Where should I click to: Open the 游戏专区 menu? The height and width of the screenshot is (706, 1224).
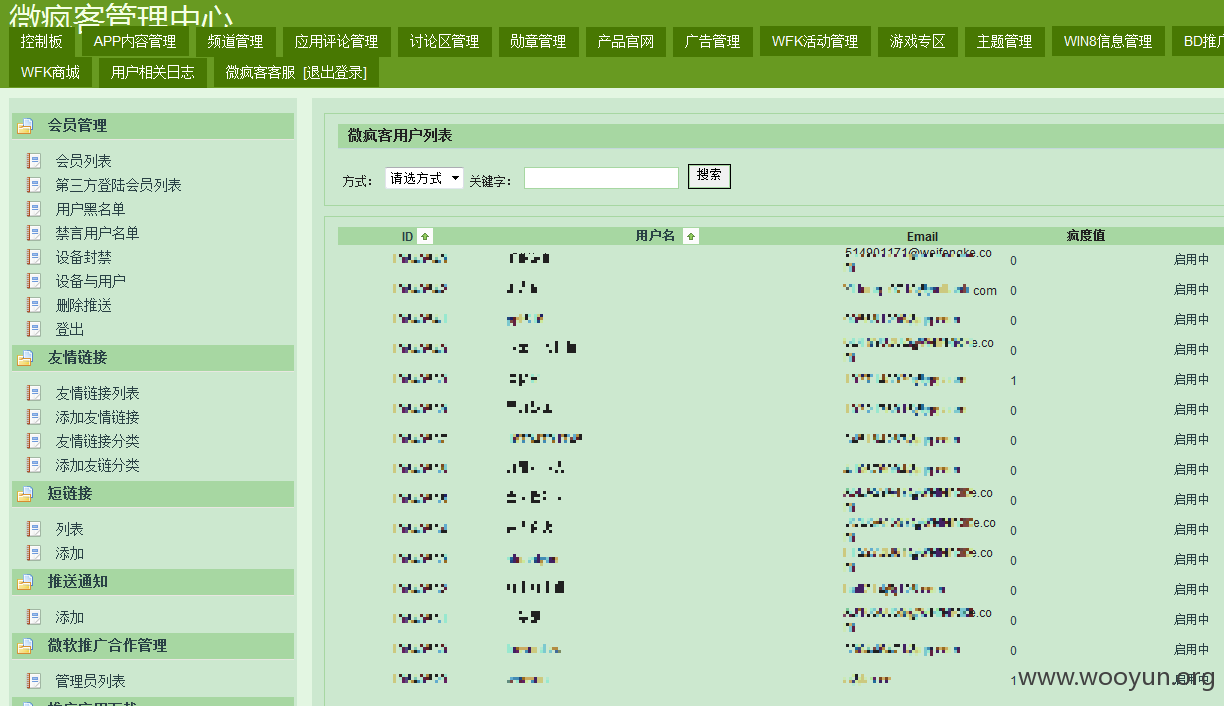click(x=918, y=41)
